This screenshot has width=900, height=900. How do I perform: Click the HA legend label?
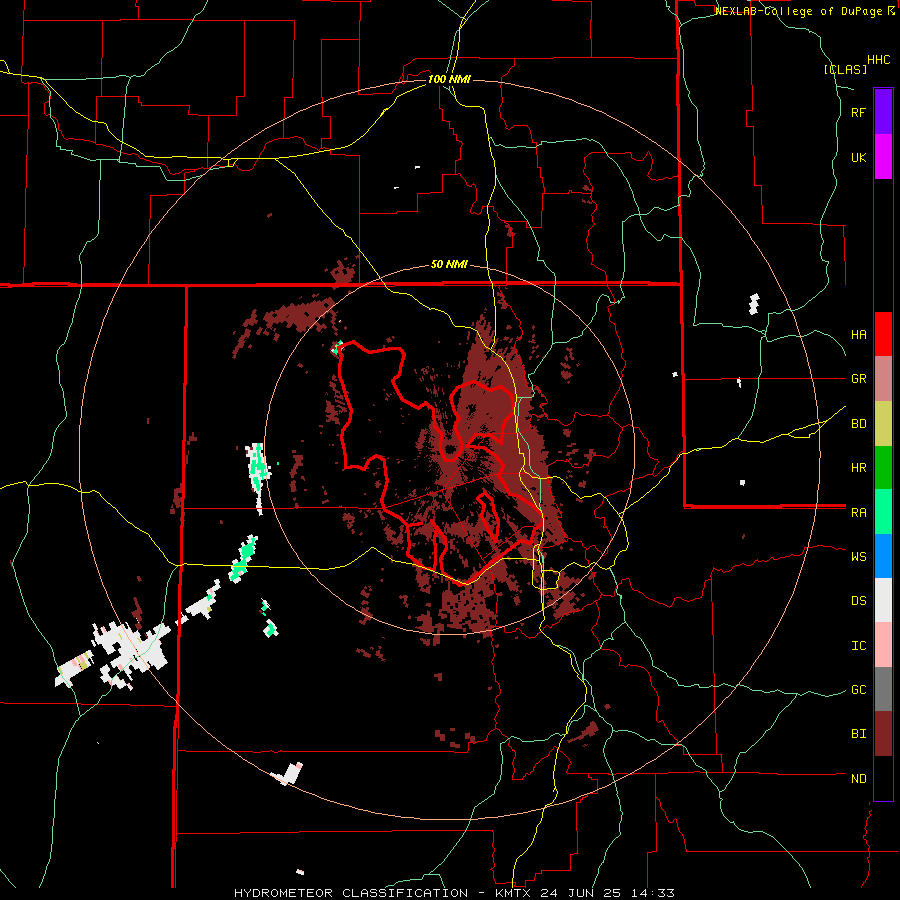(x=858, y=335)
